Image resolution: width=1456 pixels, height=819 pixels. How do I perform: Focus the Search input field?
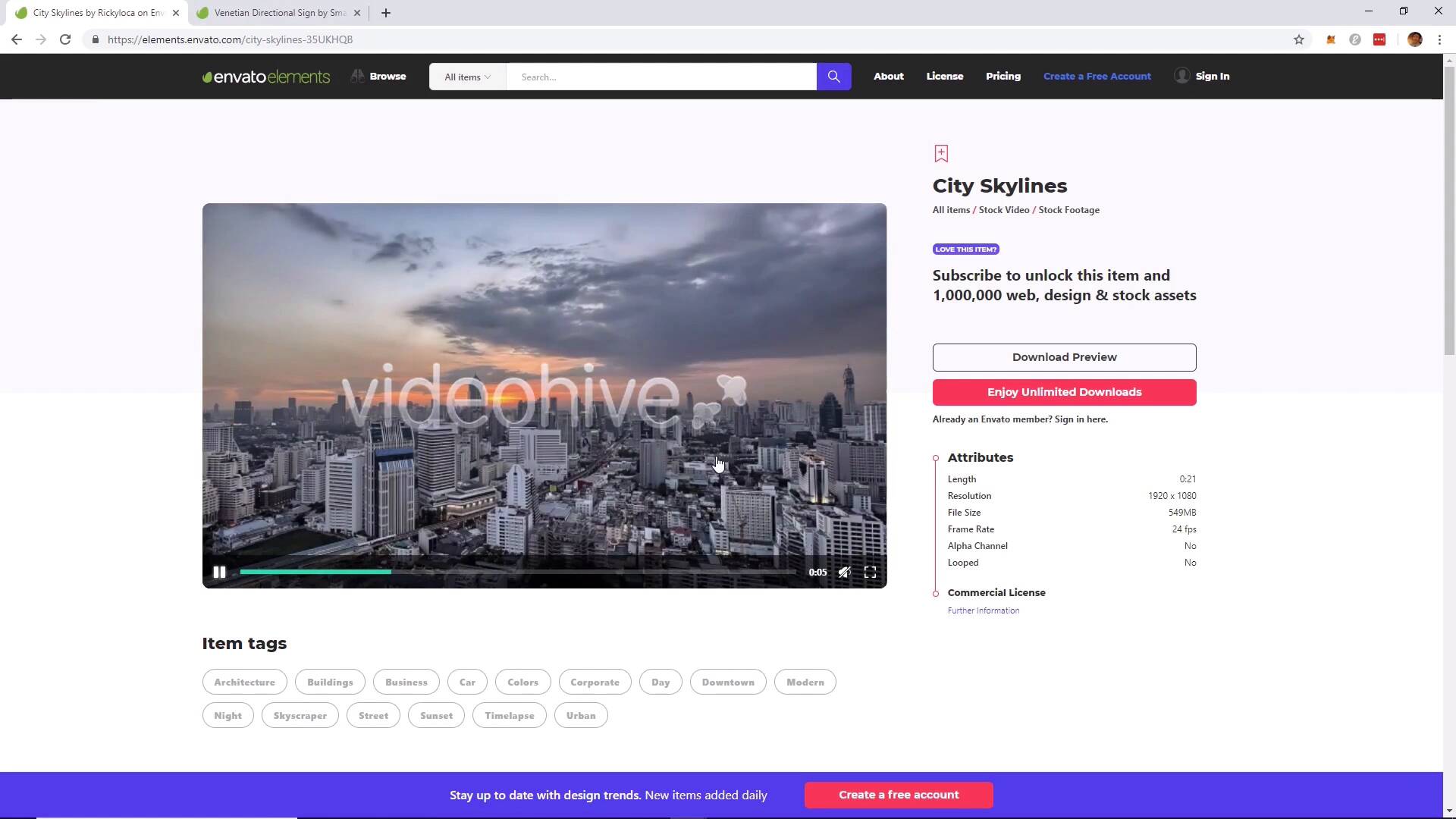tap(661, 77)
